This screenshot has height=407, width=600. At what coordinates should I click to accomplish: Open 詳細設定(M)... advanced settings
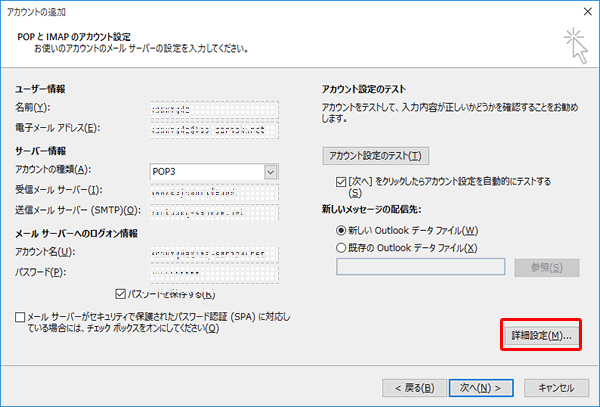(x=541, y=335)
